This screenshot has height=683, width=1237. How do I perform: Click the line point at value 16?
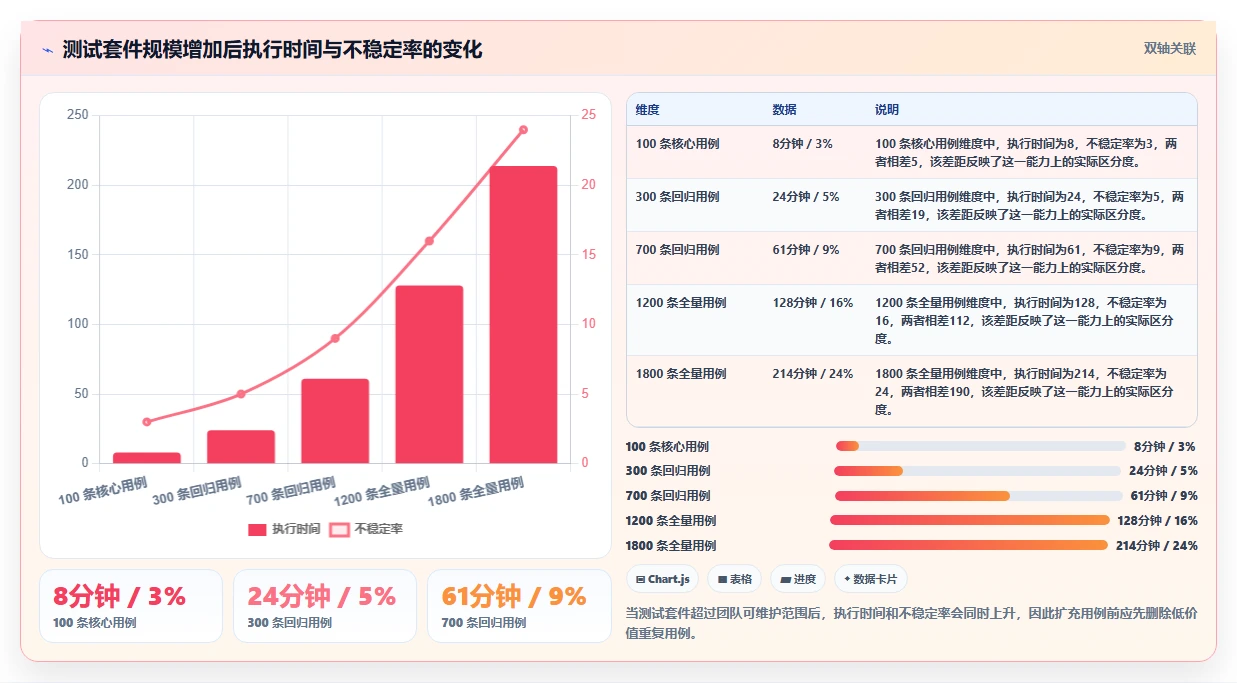point(429,241)
